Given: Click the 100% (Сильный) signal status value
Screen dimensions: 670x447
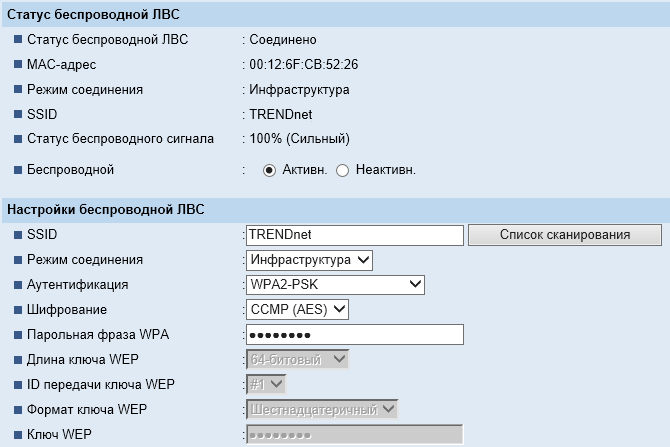Looking at the screenshot, I should pos(300,138).
